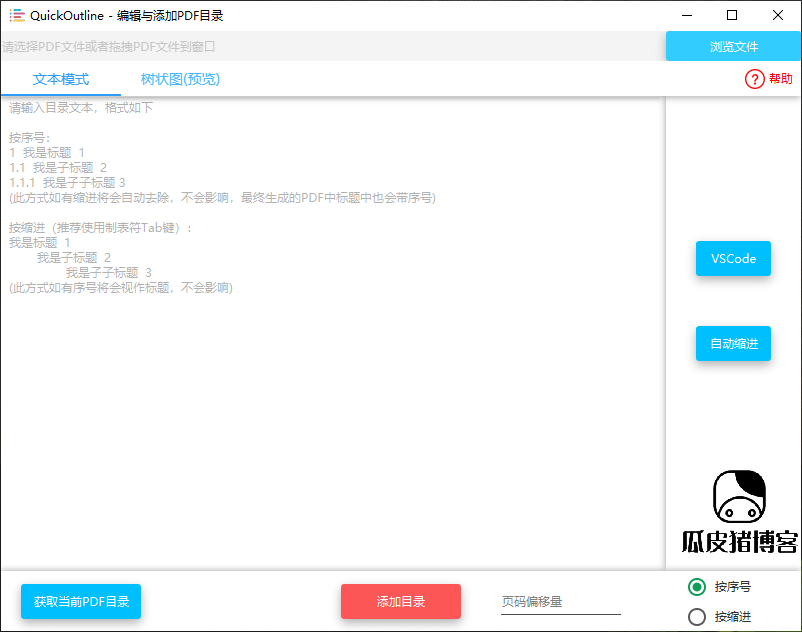802x632 pixels.
Task: Click the 瓜皮猪博客 pig logo
Action: coord(739,512)
